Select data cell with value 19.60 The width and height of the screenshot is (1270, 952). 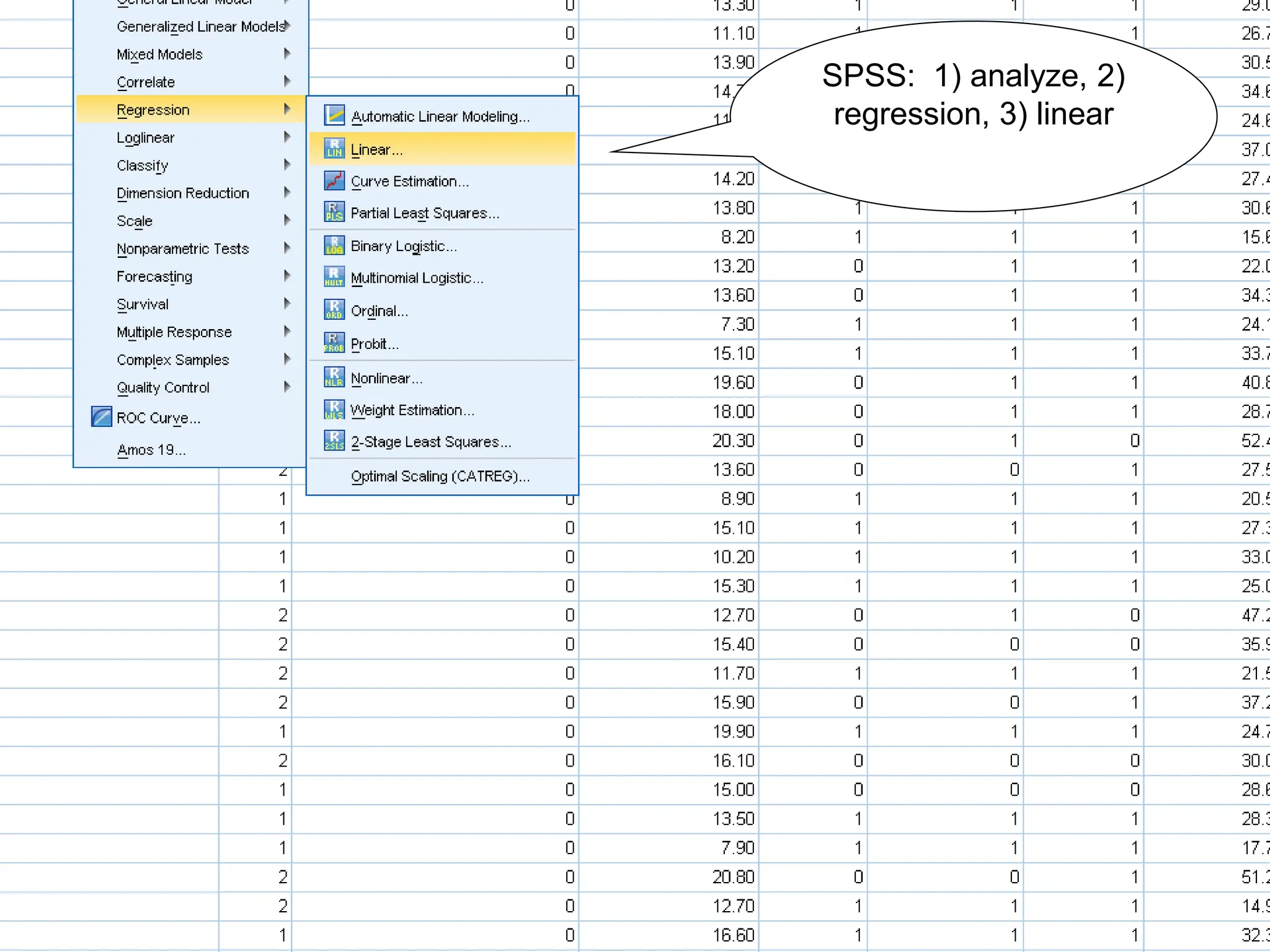click(669, 382)
